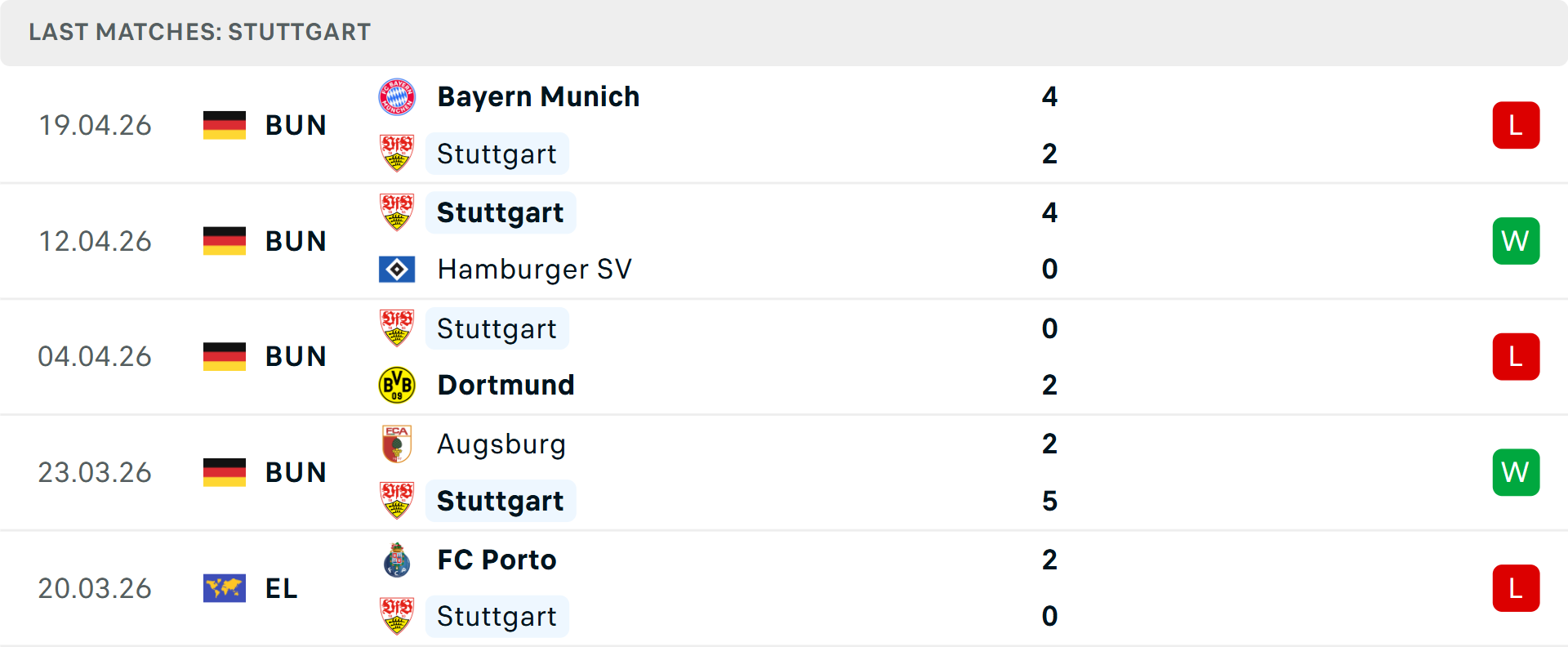This screenshot has width=1568, height=647.
Task: Select the BUN competition label on 04.04.26
Action: [x=295, y=356]
